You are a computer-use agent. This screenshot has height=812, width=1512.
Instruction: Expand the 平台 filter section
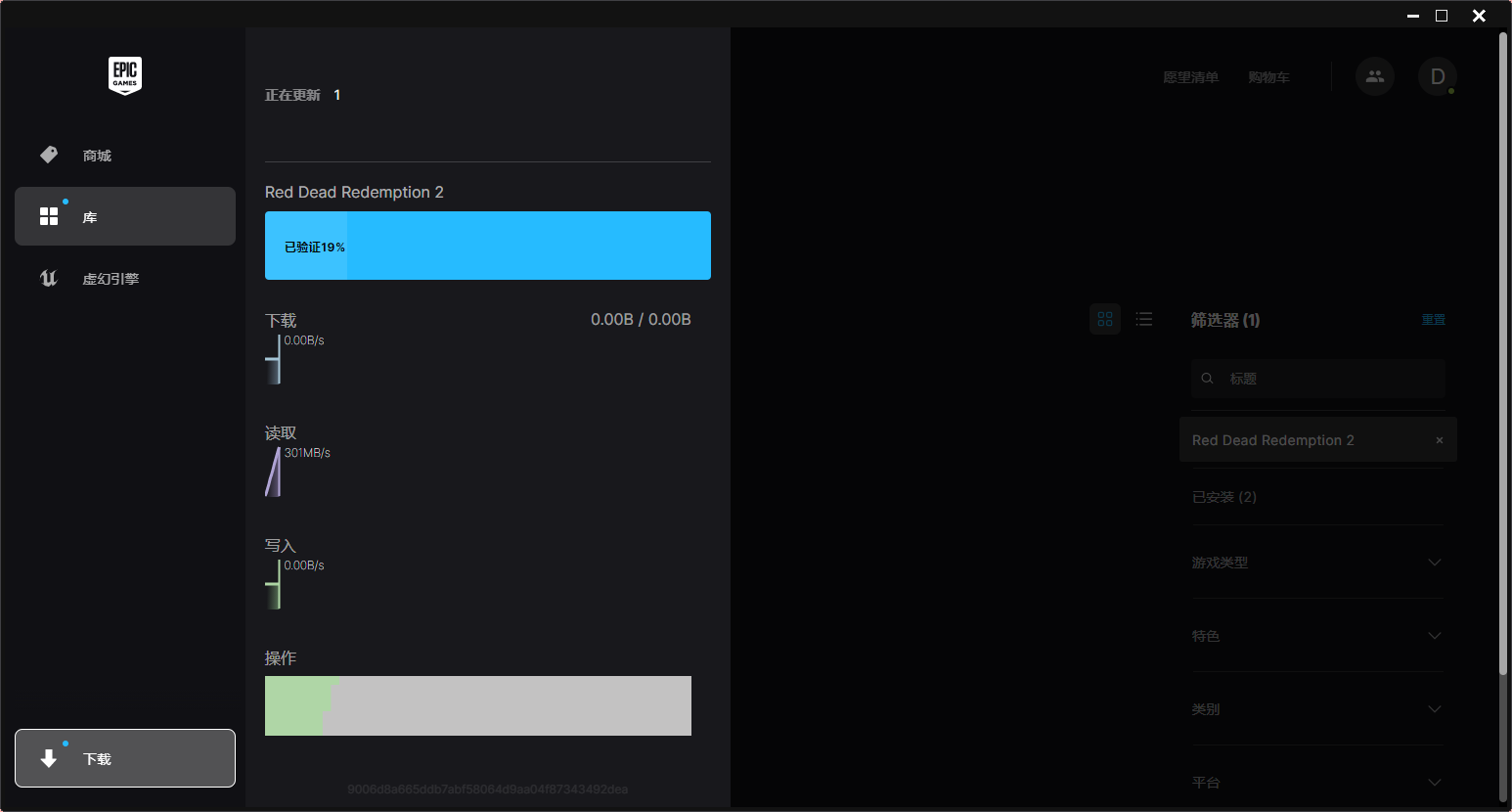(1435, 782)
